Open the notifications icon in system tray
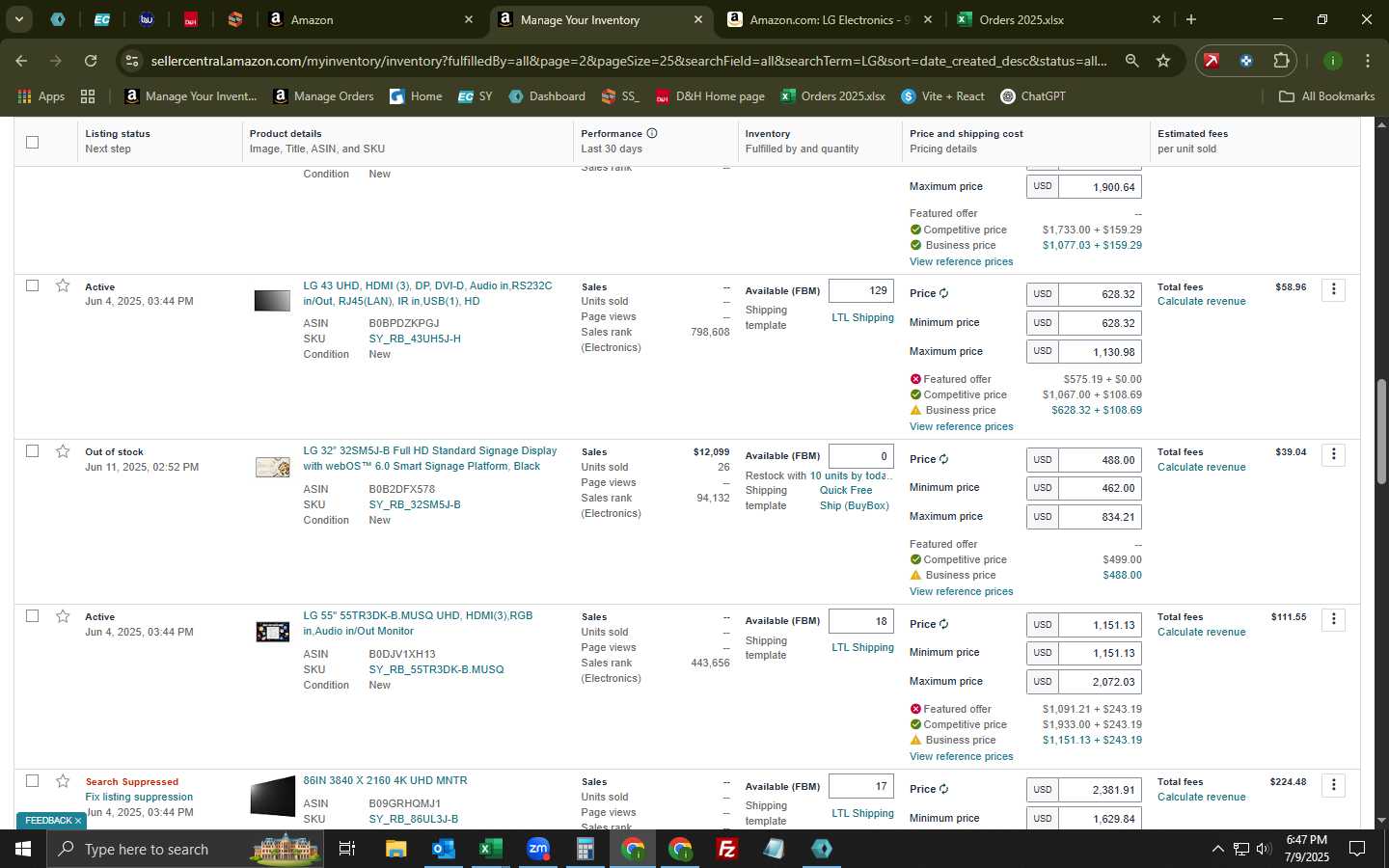Screen dimensions: 1389x868 point(1357,849)
